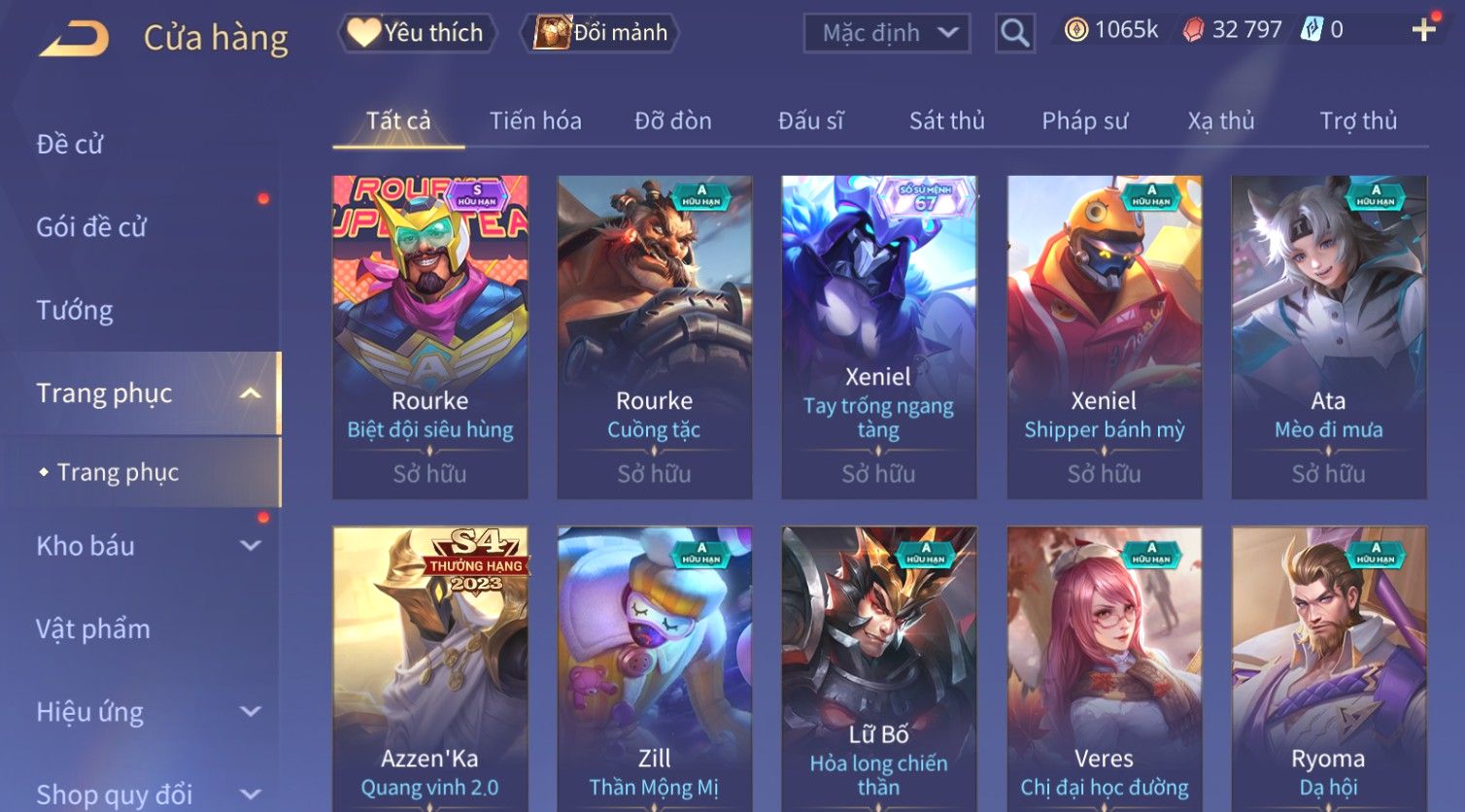This screenshot has height=812, width=1465.
Task: Tap the plus icon to add currency
Action: point(1424,30)
